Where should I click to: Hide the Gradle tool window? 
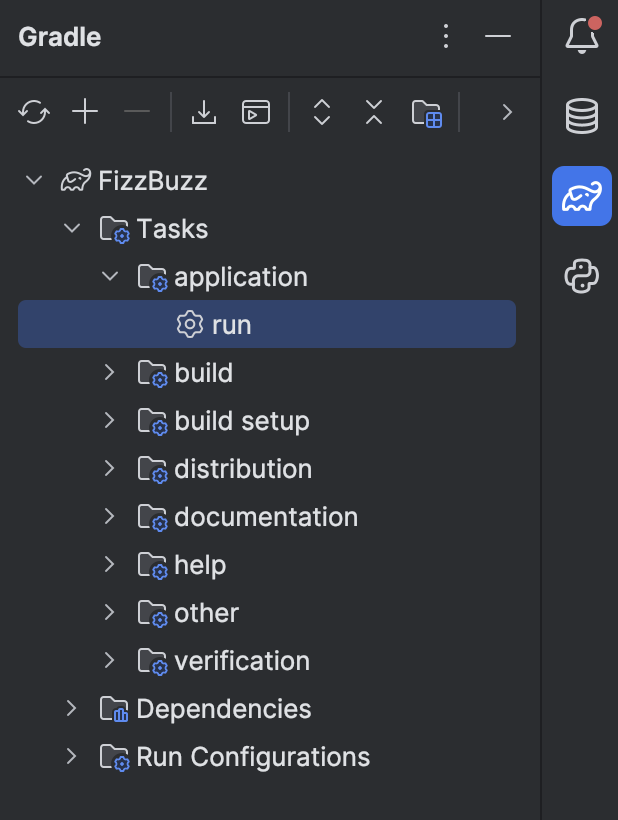click(497, 35)
